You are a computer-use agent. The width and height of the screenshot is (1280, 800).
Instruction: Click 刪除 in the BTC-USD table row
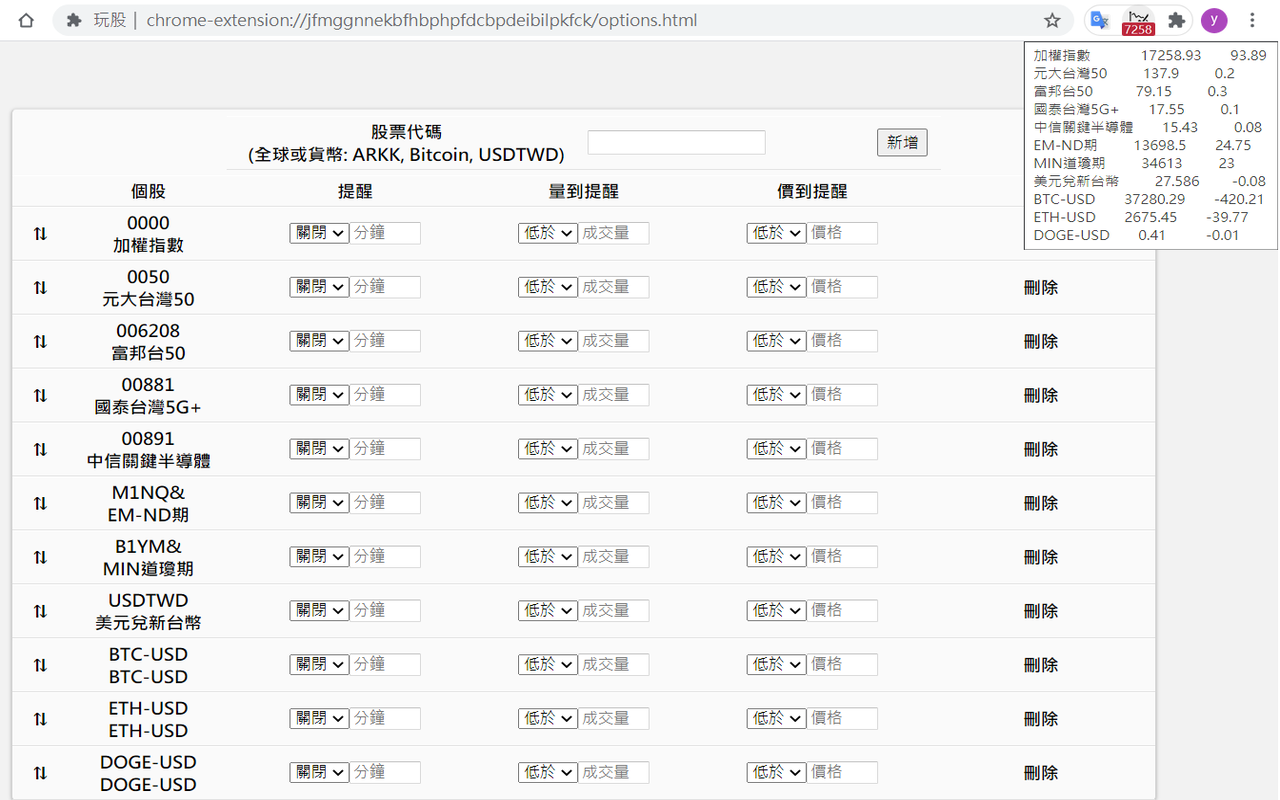point(1041,666)
